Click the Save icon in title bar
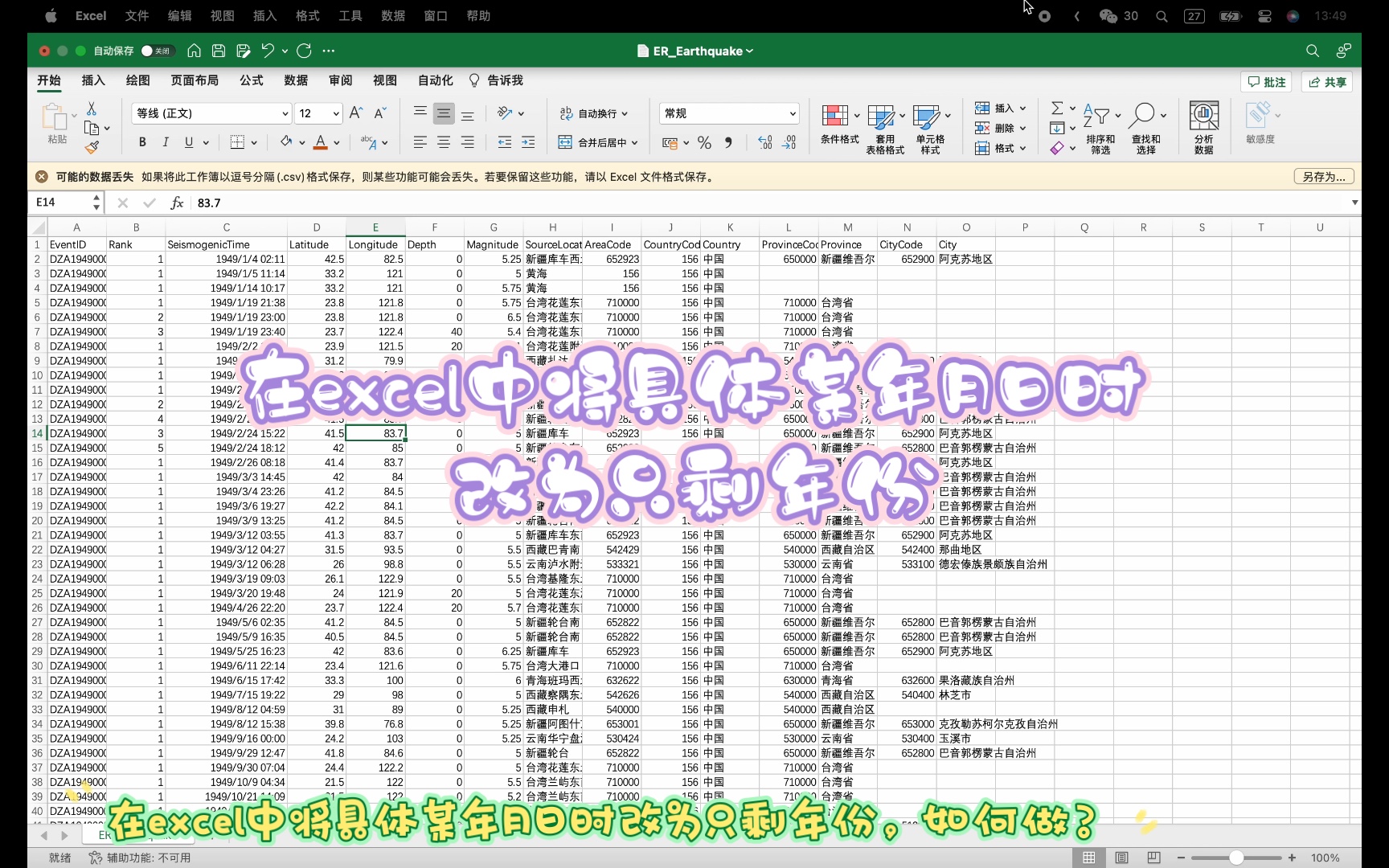 219,51
